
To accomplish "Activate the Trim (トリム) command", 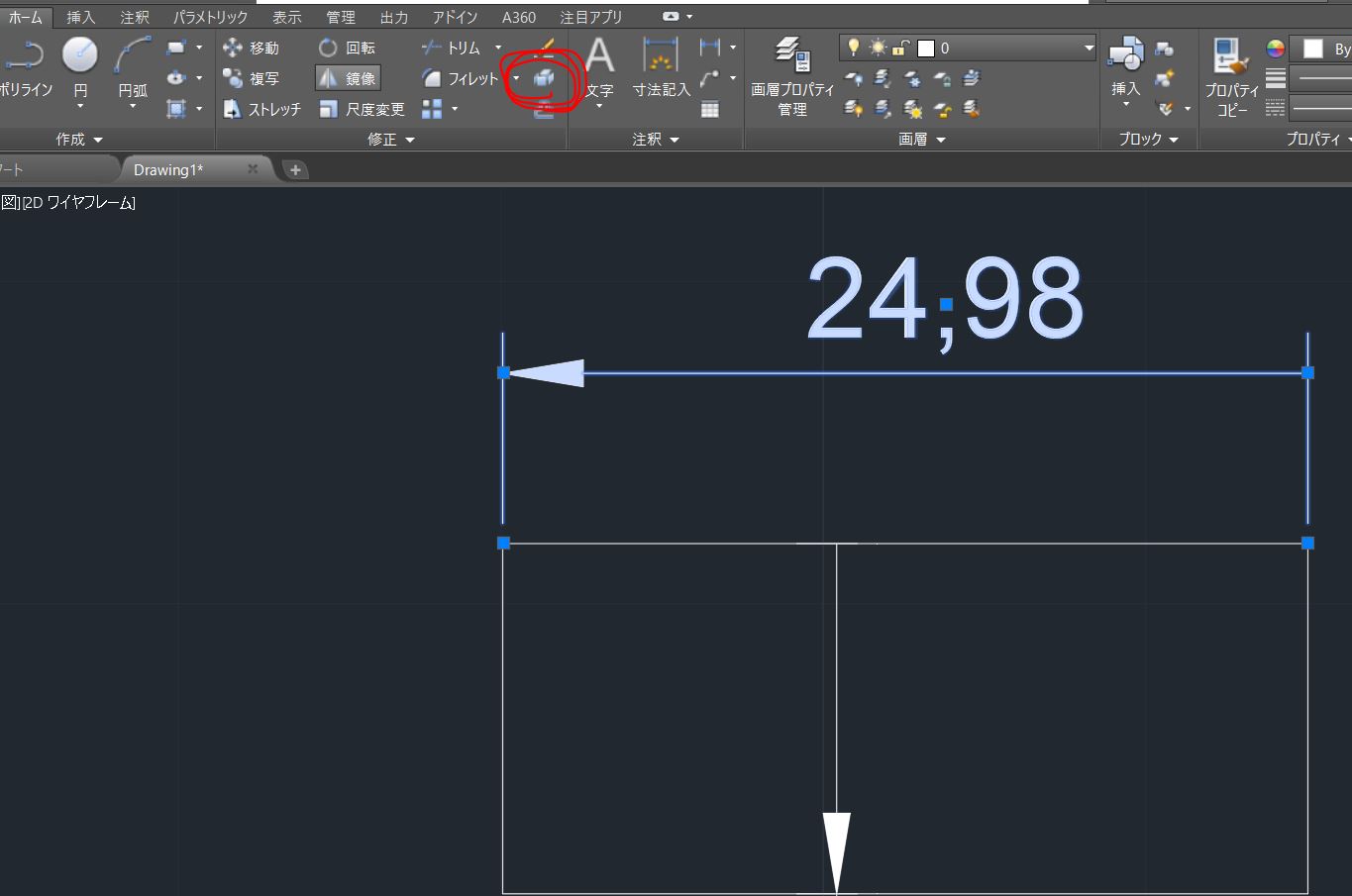I will (452, 48).
